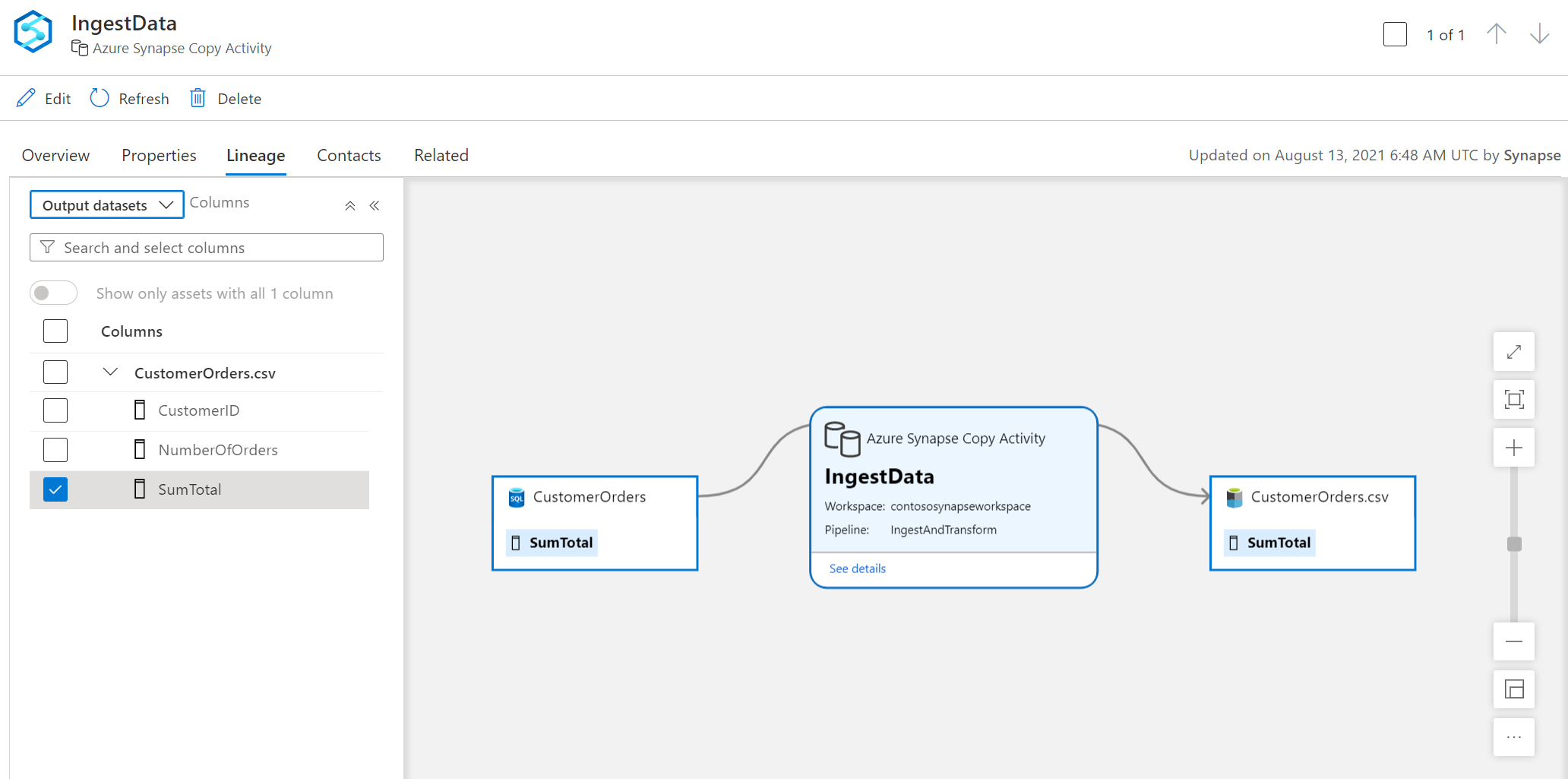Click the IngestData node title
The height and width of the screenshot is (779, 1568).
tap(880, 477)
